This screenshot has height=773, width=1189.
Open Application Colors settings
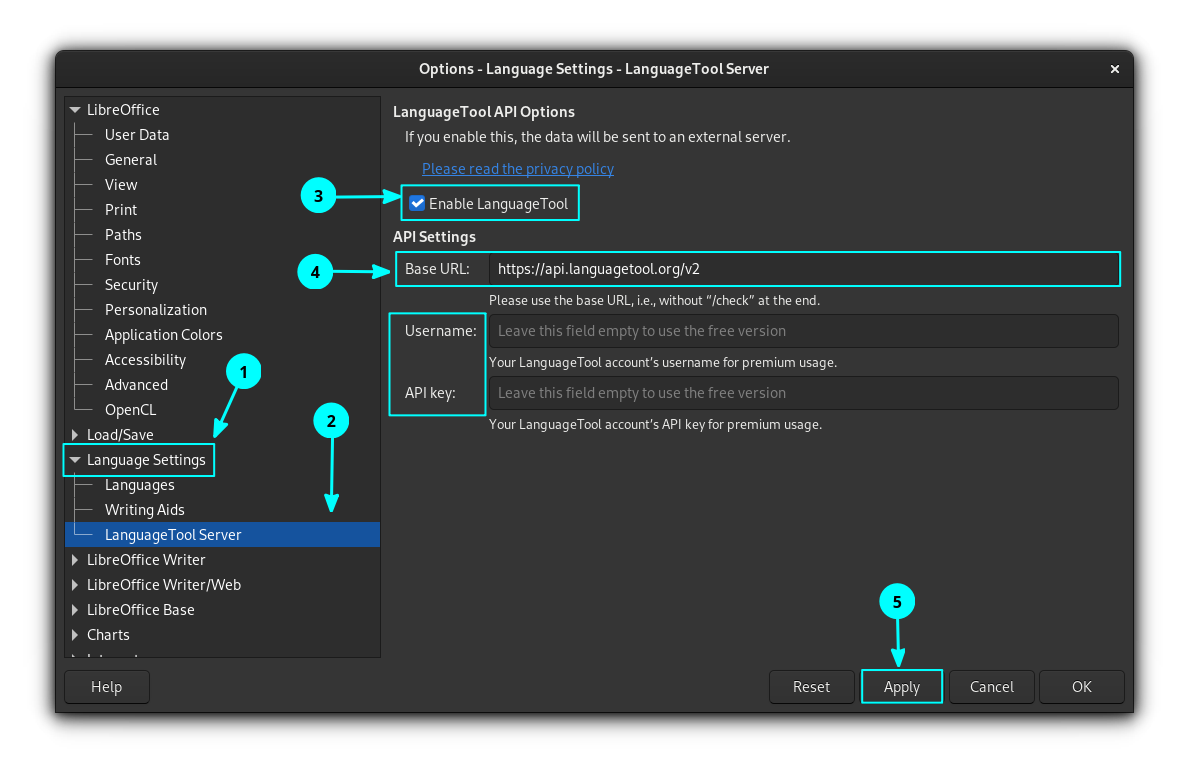click(164, 335)
